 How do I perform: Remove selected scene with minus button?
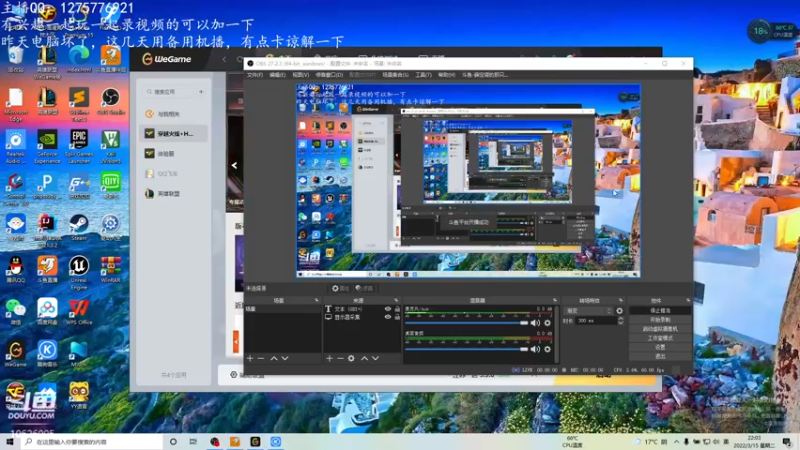coord(261,359)
